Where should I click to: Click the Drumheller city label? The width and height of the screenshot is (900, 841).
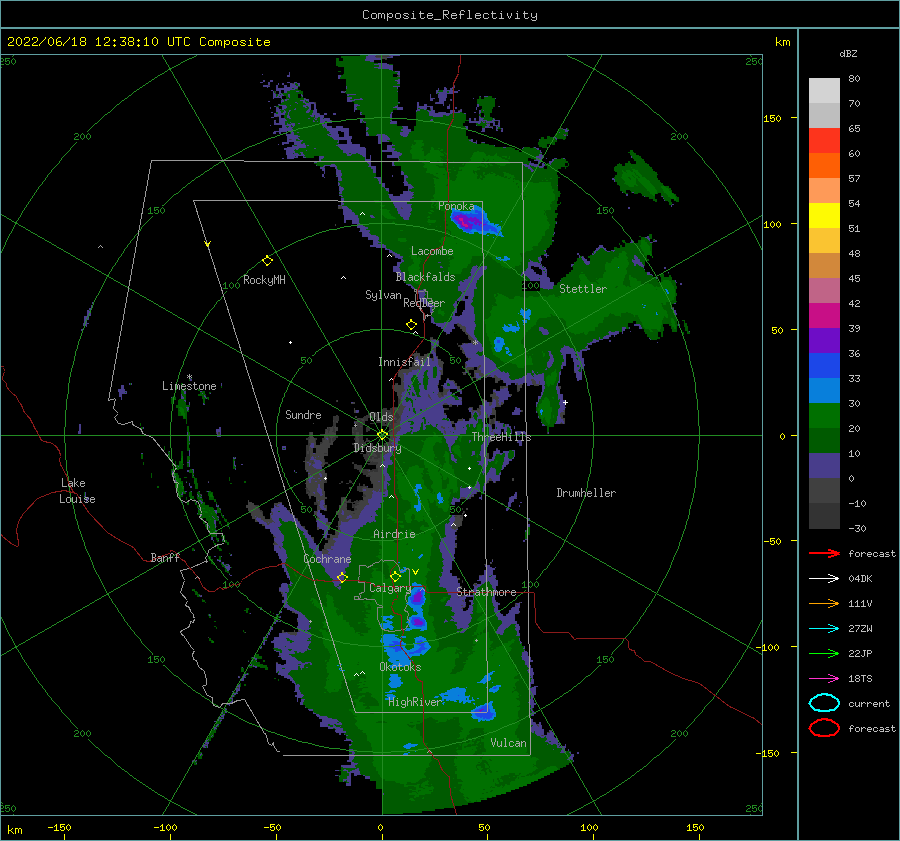[586, 493]
